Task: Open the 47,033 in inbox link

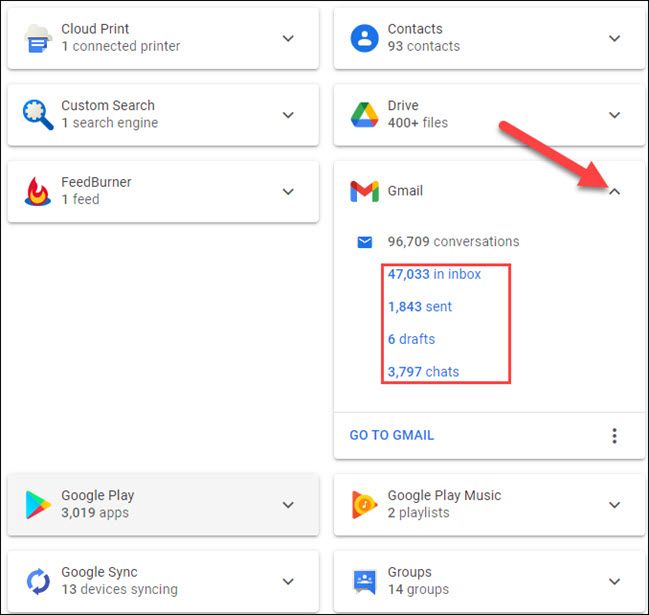Action: coord(434,274)
